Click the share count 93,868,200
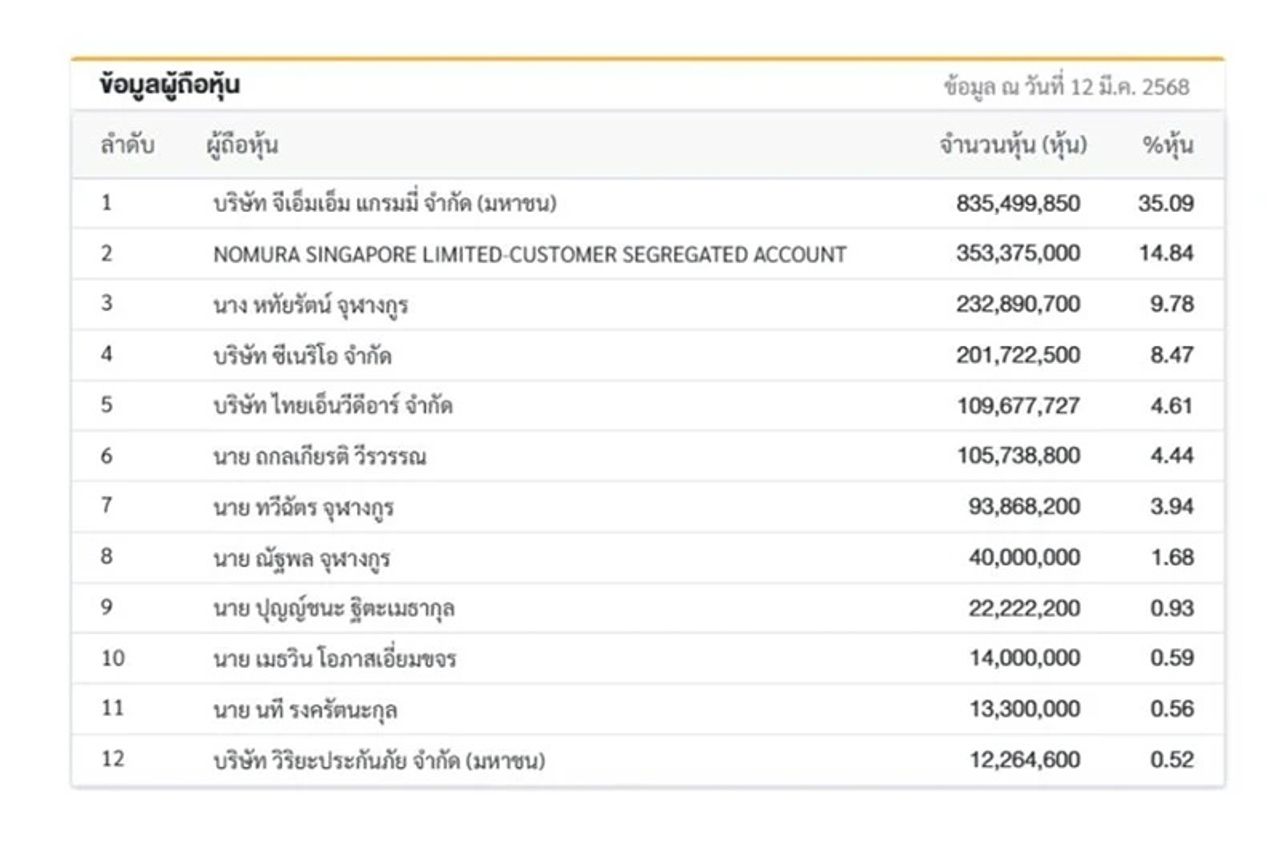1280x864 pixels. [1024, 507]
